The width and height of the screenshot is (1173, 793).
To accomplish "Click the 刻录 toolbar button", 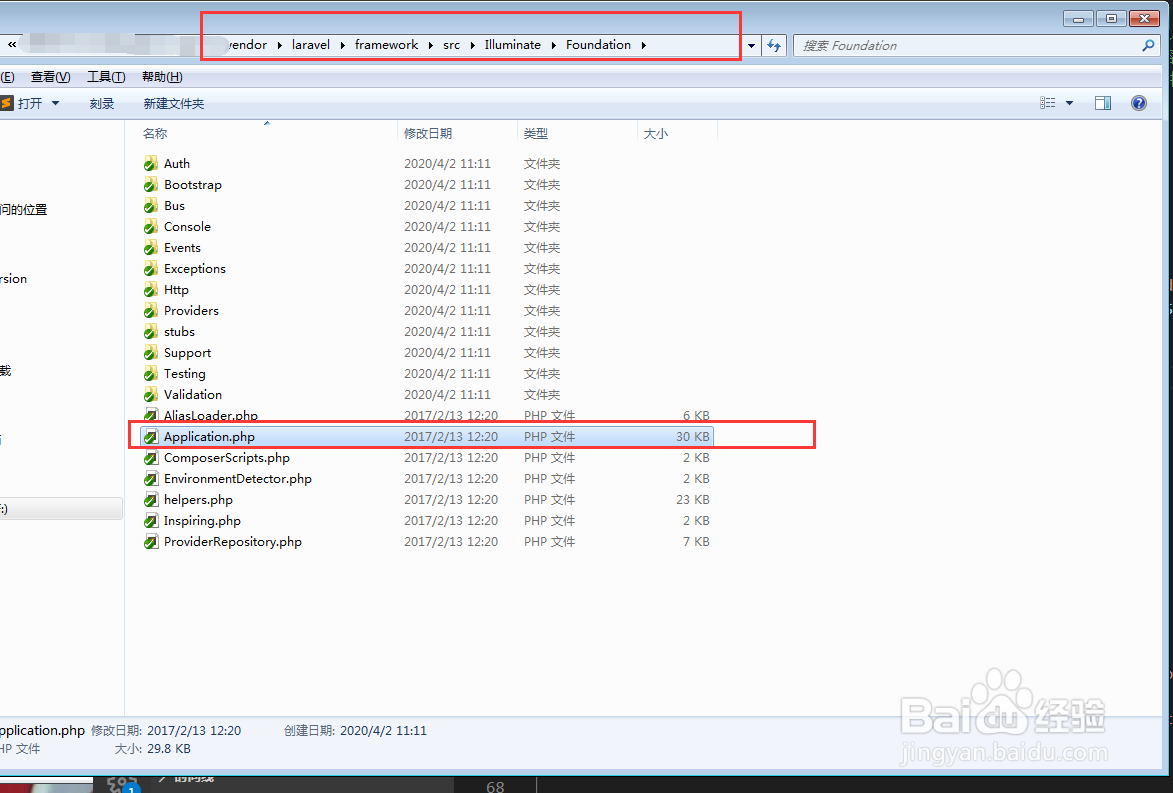I will pos(102,103).
